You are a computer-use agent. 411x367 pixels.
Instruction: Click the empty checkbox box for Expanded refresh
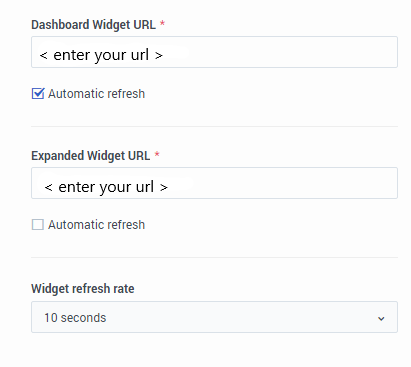[x=38, y=225]
